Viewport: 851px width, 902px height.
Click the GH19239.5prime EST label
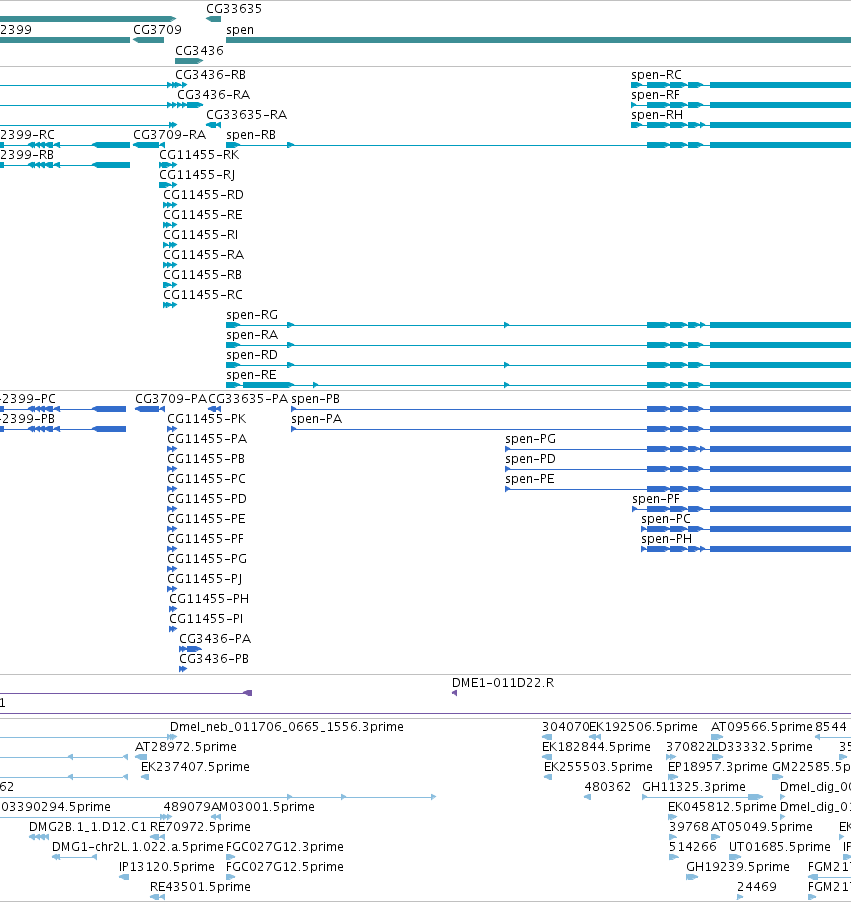pyautogui.click(x=738, y=867)
